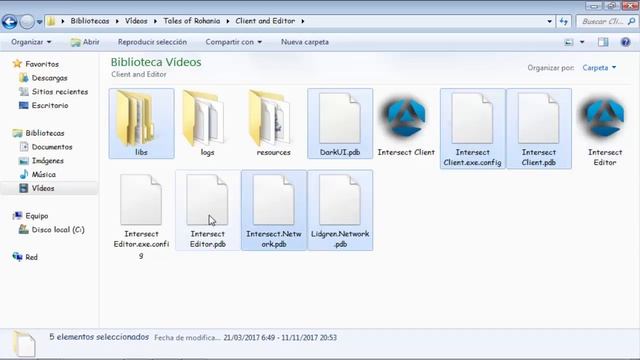
Task: Click Reproducir selección
Action: (152, 42)
